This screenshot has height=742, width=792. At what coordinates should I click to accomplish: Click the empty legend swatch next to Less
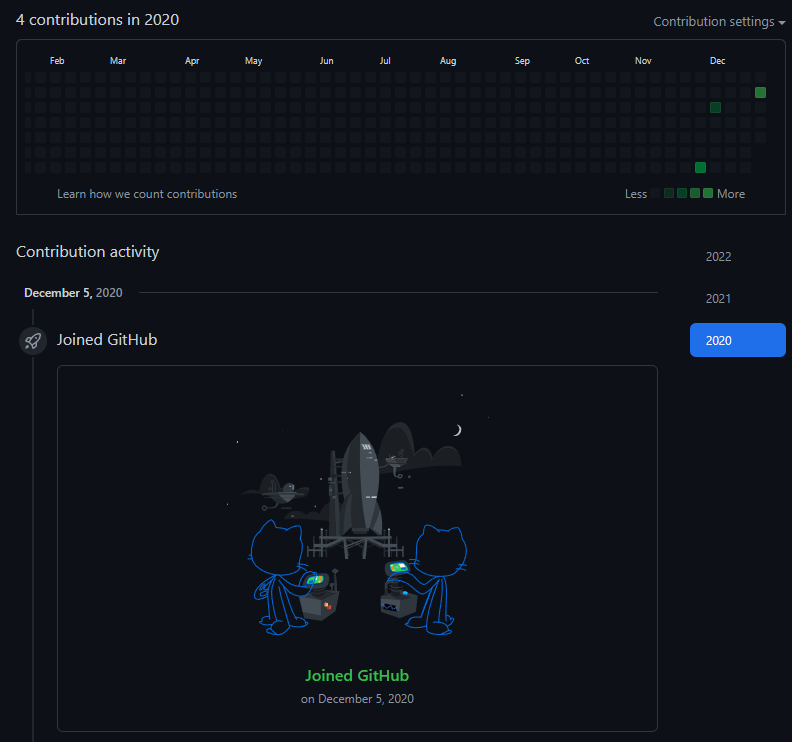tap(655, 193)
